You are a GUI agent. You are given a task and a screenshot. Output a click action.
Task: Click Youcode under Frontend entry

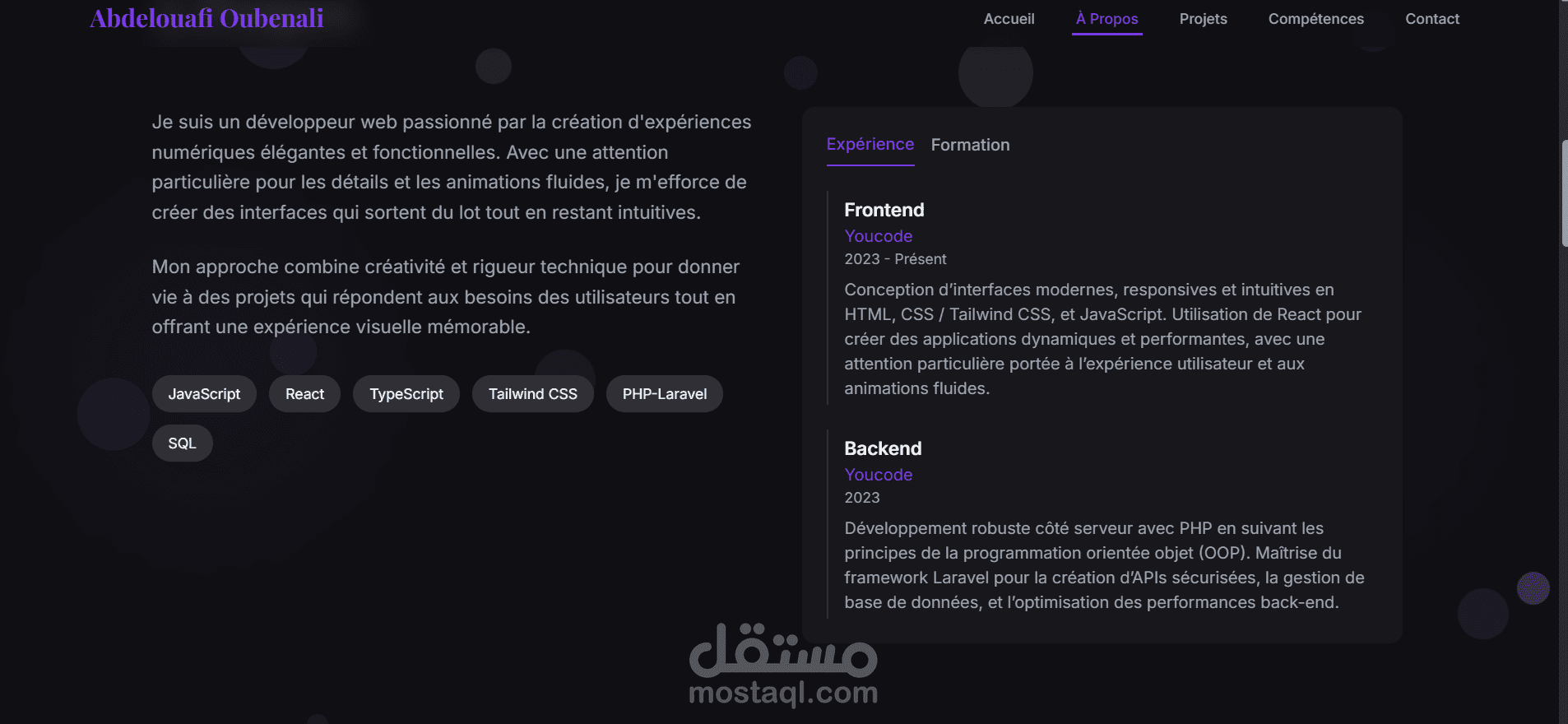(878, 236)
